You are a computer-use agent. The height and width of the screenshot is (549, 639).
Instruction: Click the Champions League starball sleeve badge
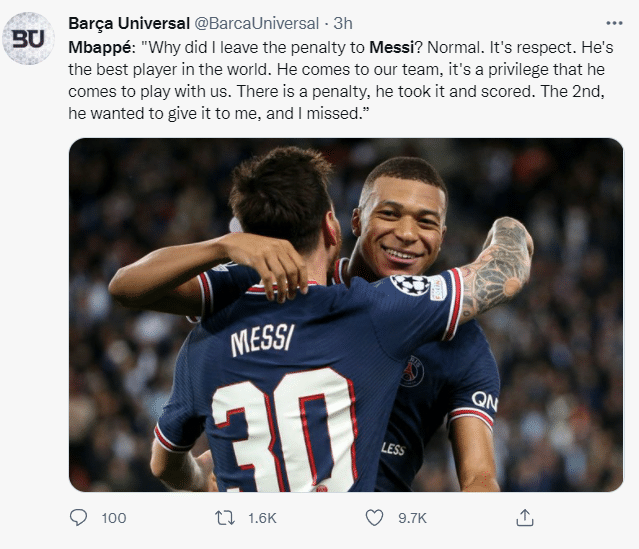(410, 285)
